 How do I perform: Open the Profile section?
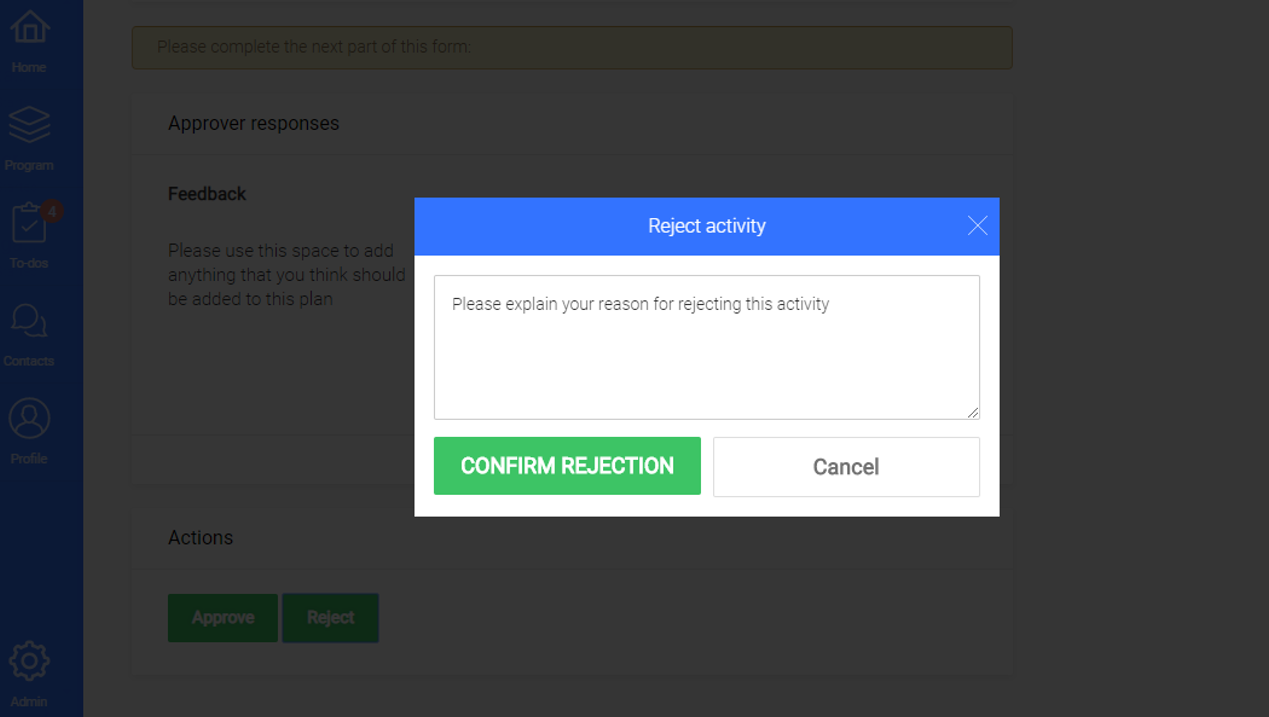coord(28,420)
